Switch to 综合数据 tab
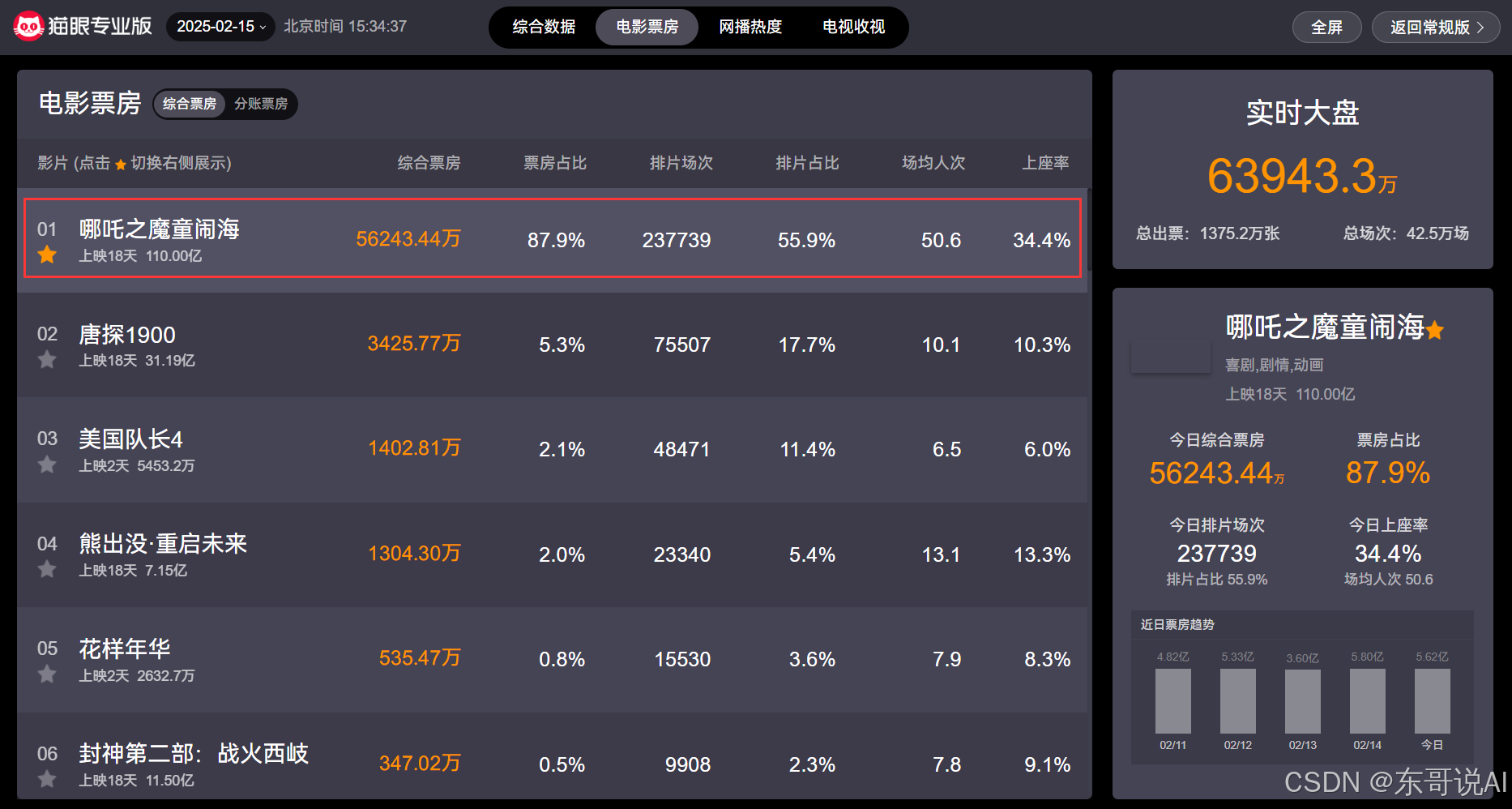The height and width of the screenshot is (809, 1512). tap(544, 27)
